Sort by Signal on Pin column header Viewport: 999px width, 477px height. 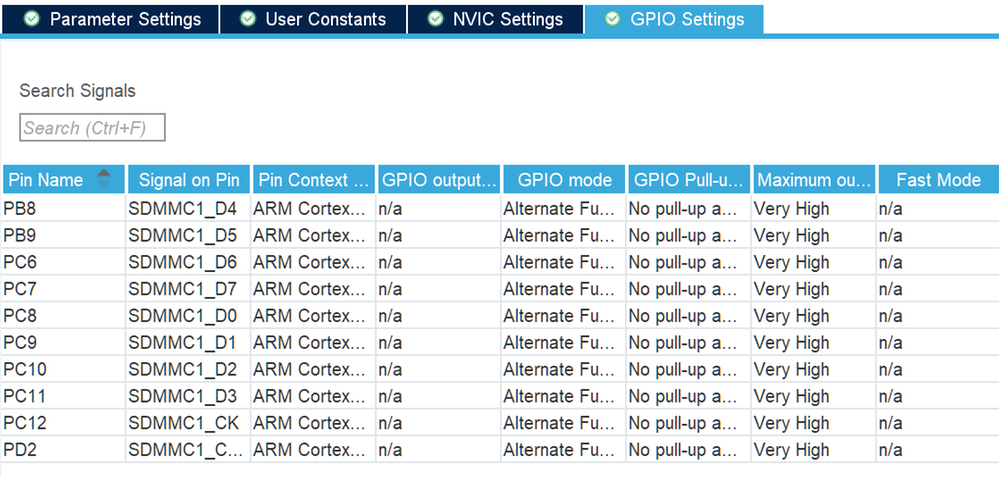[189, 180]
